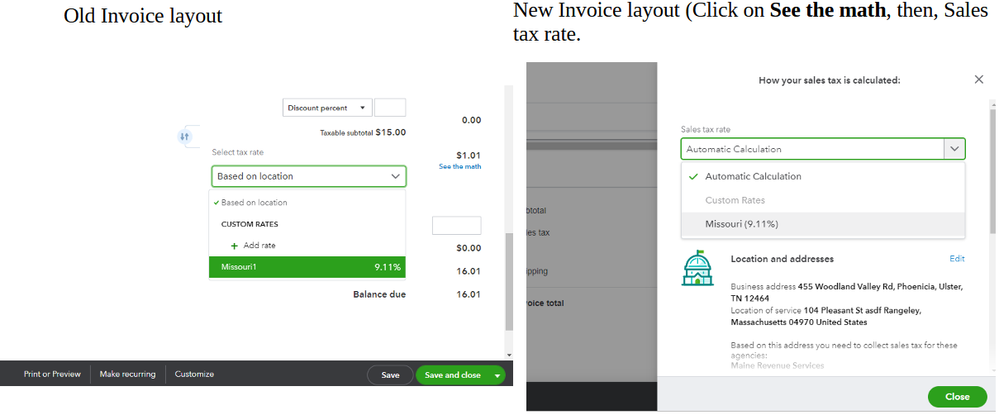Click the blue swap arrows icon
This screenshot has width=999, height=416.
pyautogui.click(x=185, y=136)
